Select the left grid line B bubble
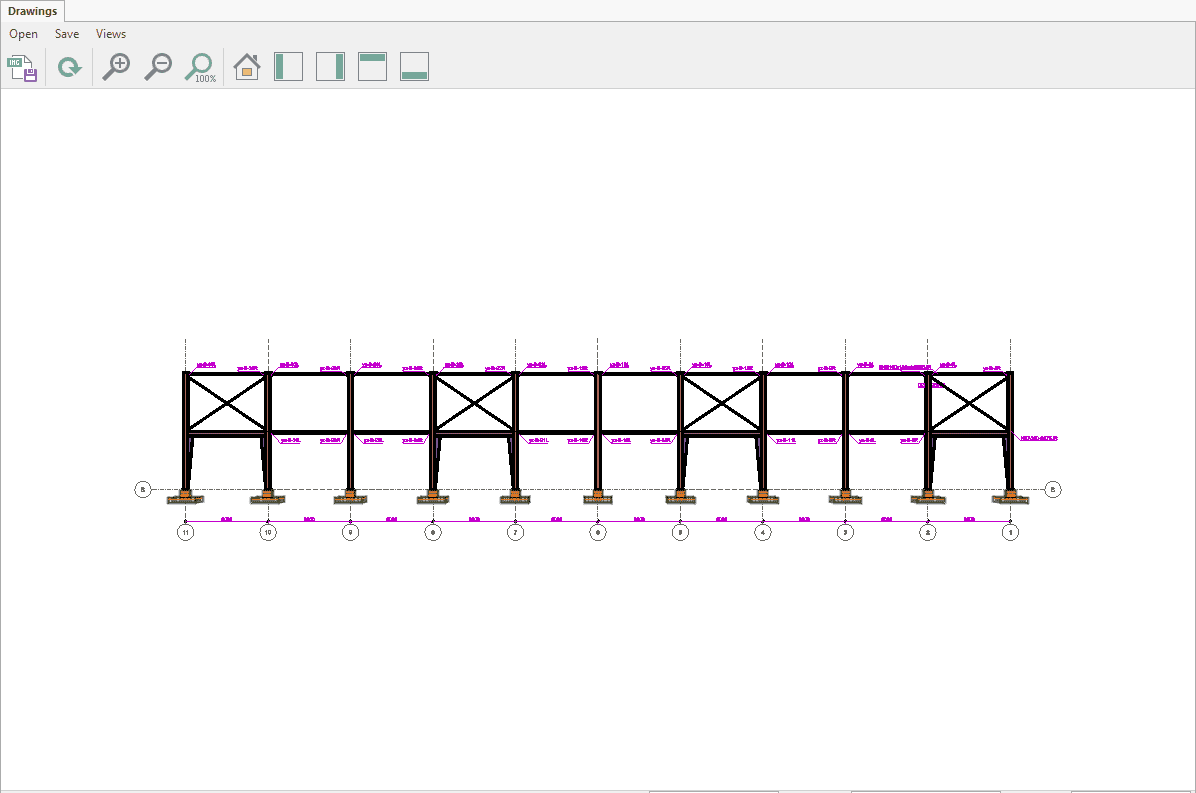The image size is (1196, 793). pos(143,489)
